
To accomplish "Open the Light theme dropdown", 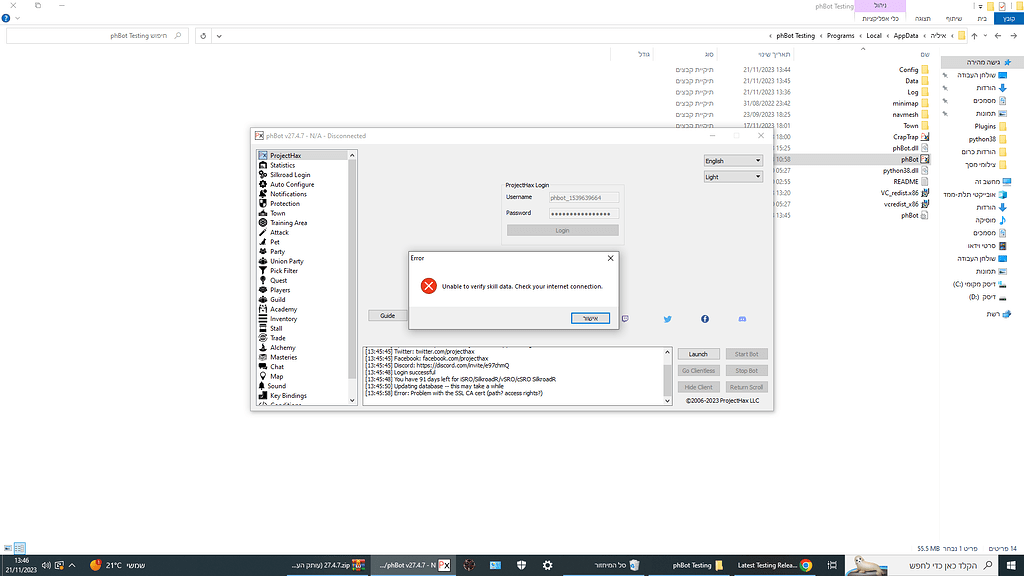I will pyautogui.click(x=732, y=175).
